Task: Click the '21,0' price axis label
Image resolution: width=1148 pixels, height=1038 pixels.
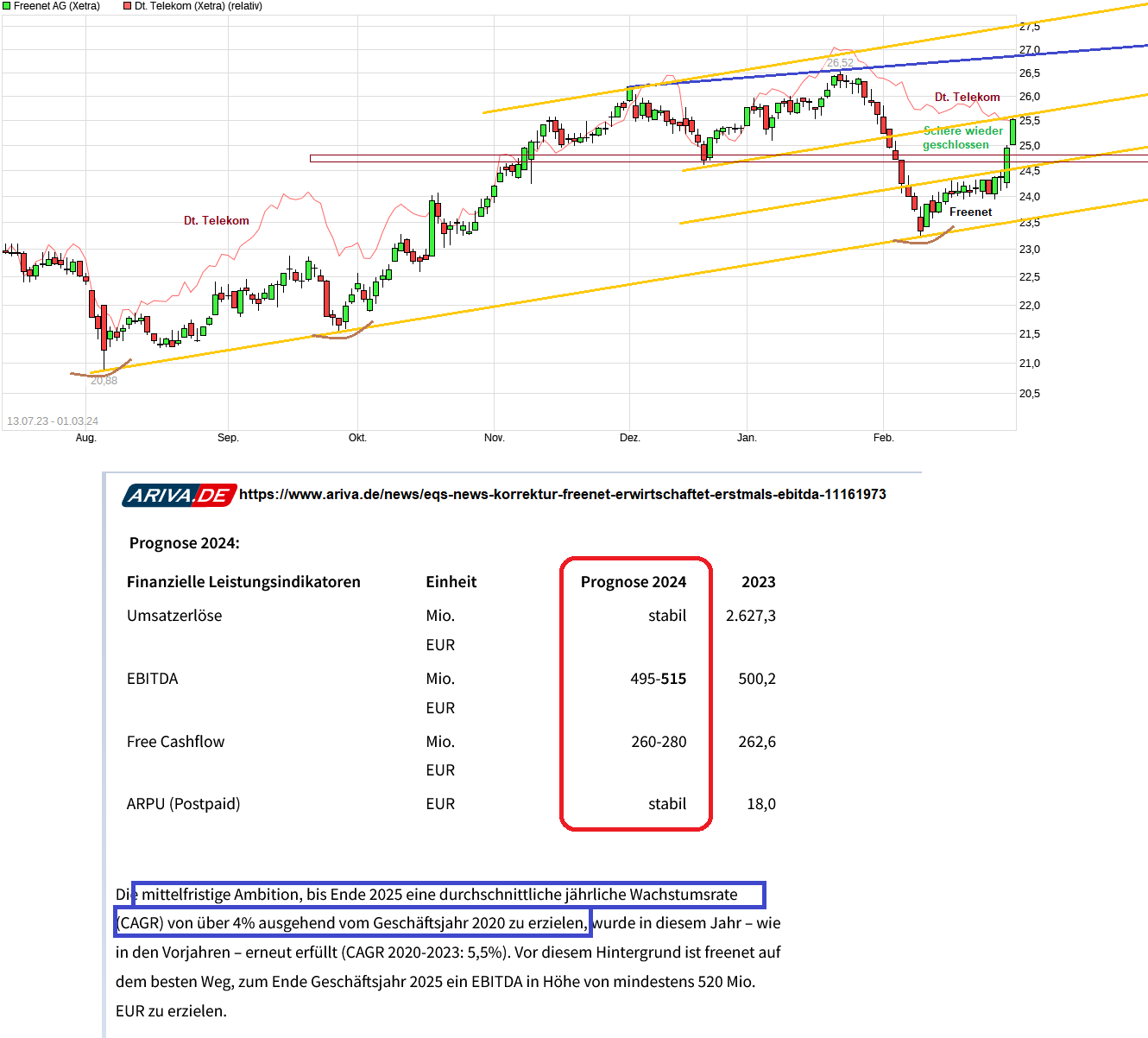Action: pyautogui.click(x=1030, y=364)
